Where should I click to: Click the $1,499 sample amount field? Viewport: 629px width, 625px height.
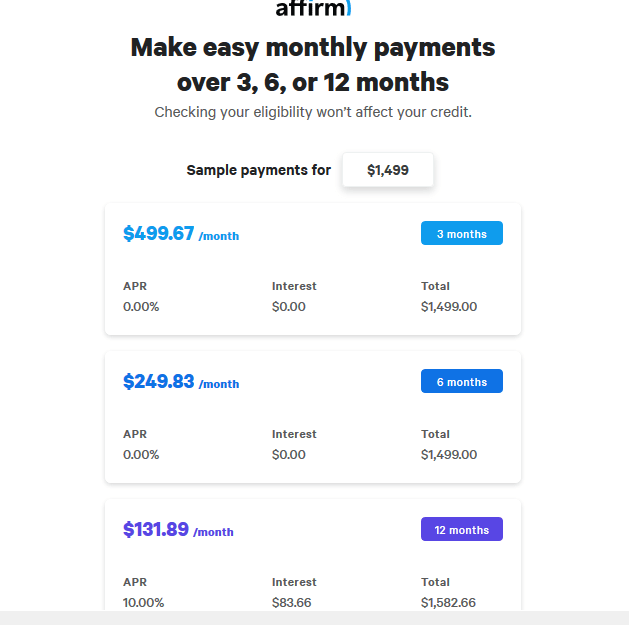tap(388, 170)
